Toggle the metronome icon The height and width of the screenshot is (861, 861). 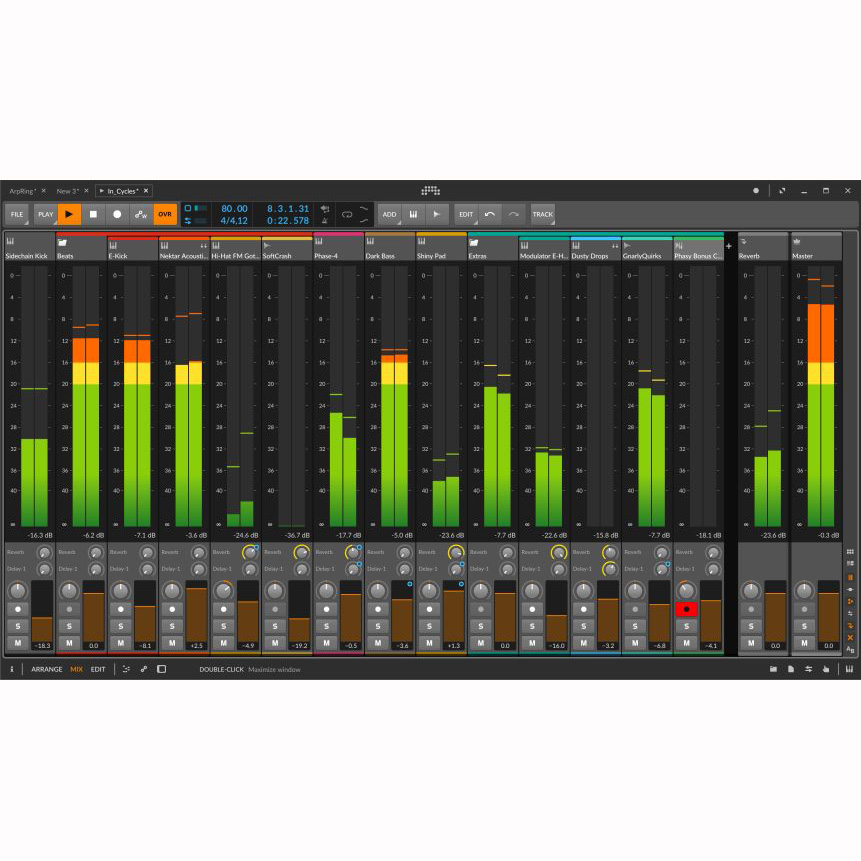tap(325, 221)
